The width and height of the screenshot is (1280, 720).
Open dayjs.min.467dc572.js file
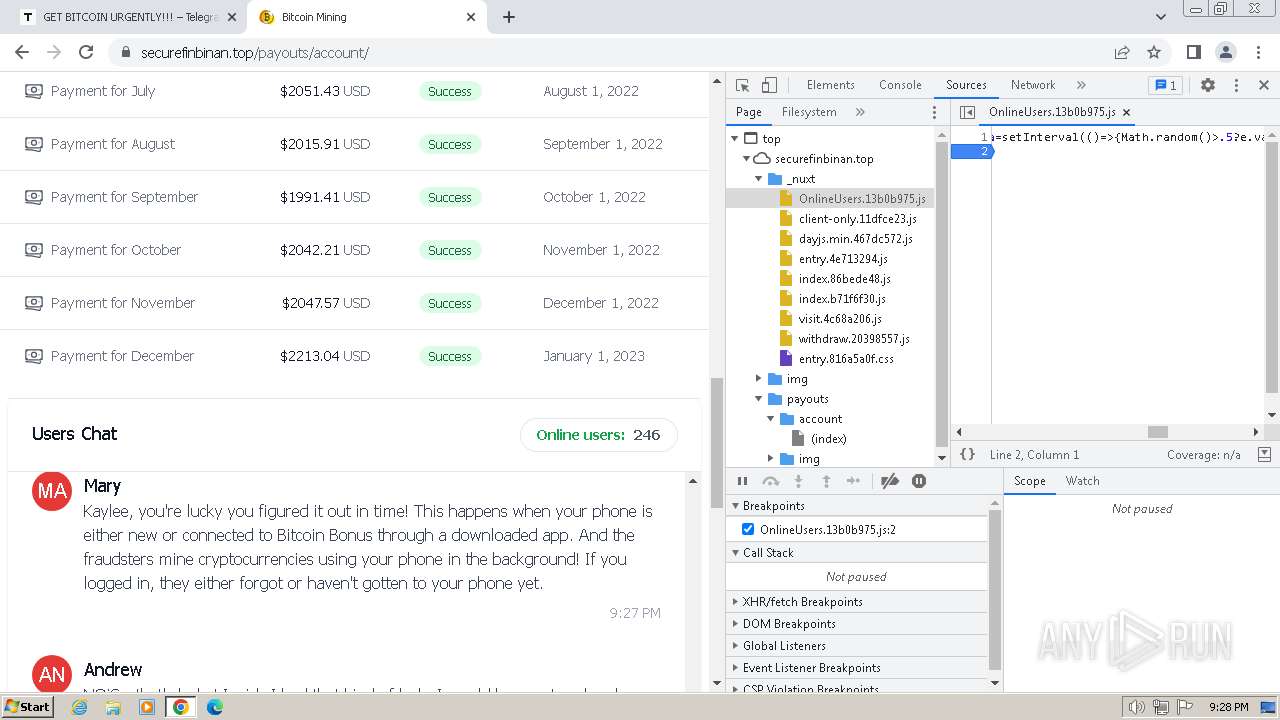(x=855, y=239)
